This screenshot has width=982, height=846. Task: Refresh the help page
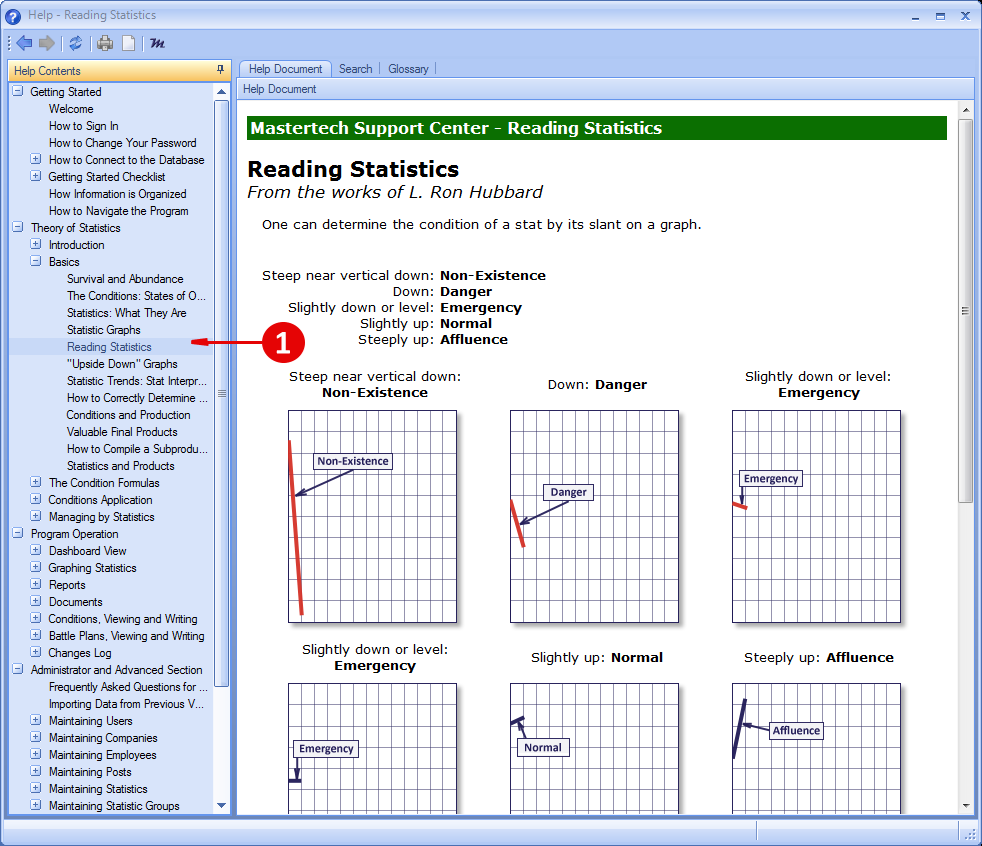(x=76, y=43)
